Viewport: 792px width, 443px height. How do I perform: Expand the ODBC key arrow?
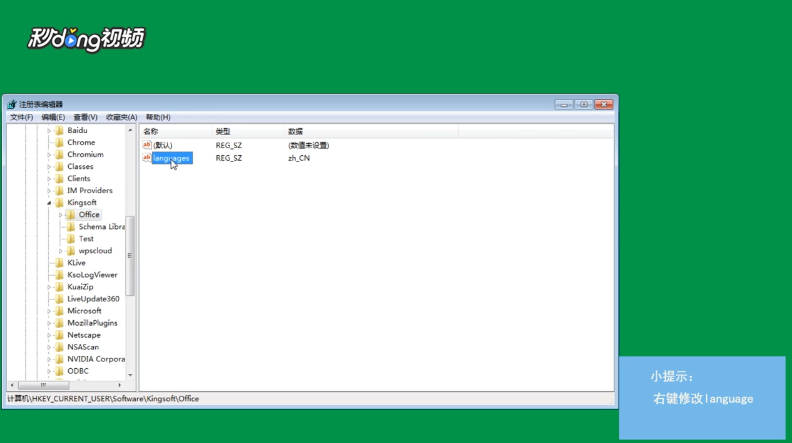point(49,372)
